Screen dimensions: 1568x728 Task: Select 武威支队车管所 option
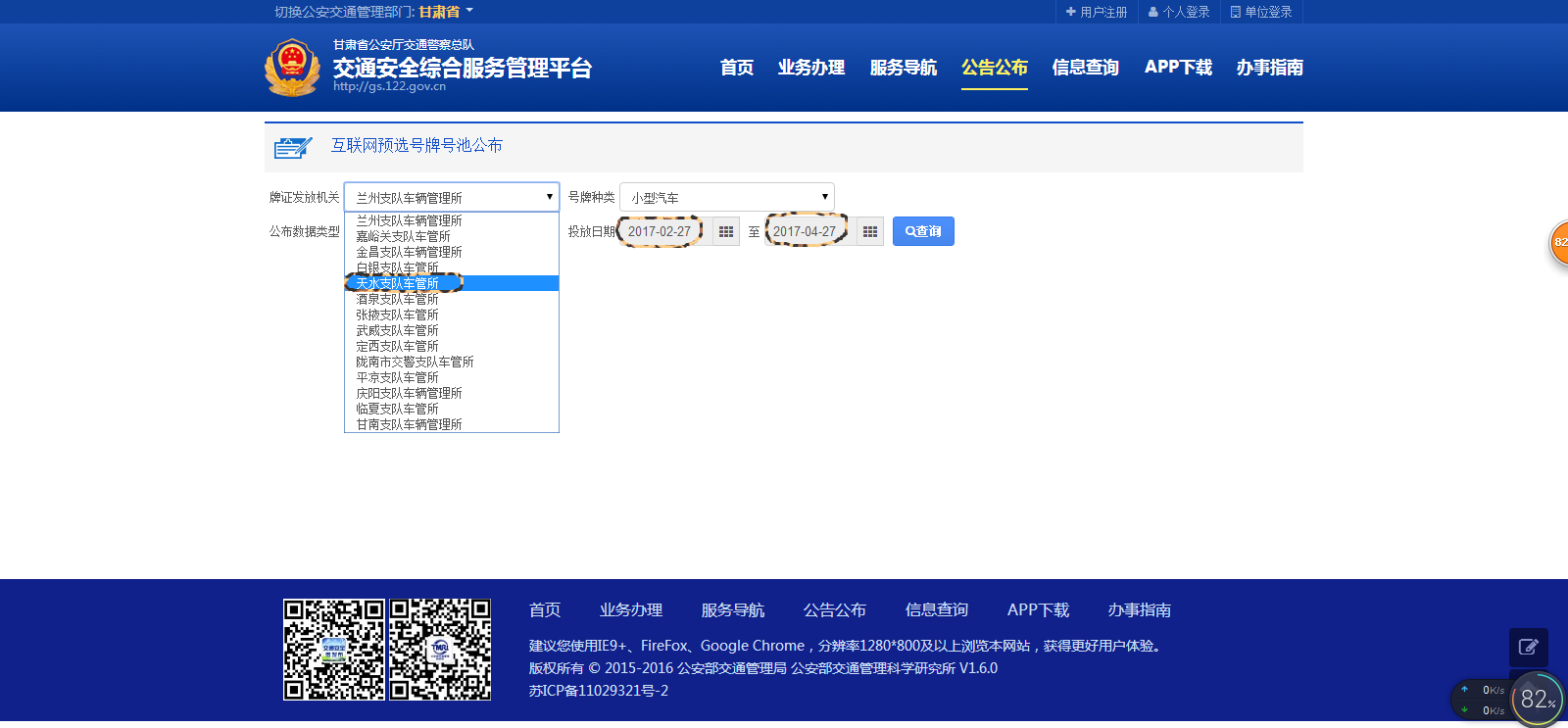pyautogui.click(x=452, y=330)
